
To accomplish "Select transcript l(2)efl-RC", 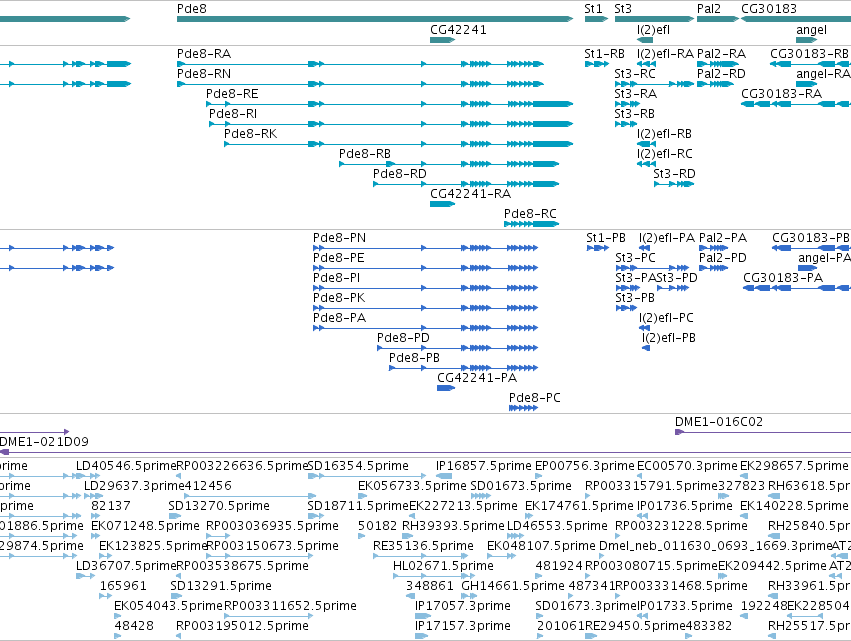I will click(646, 164).
